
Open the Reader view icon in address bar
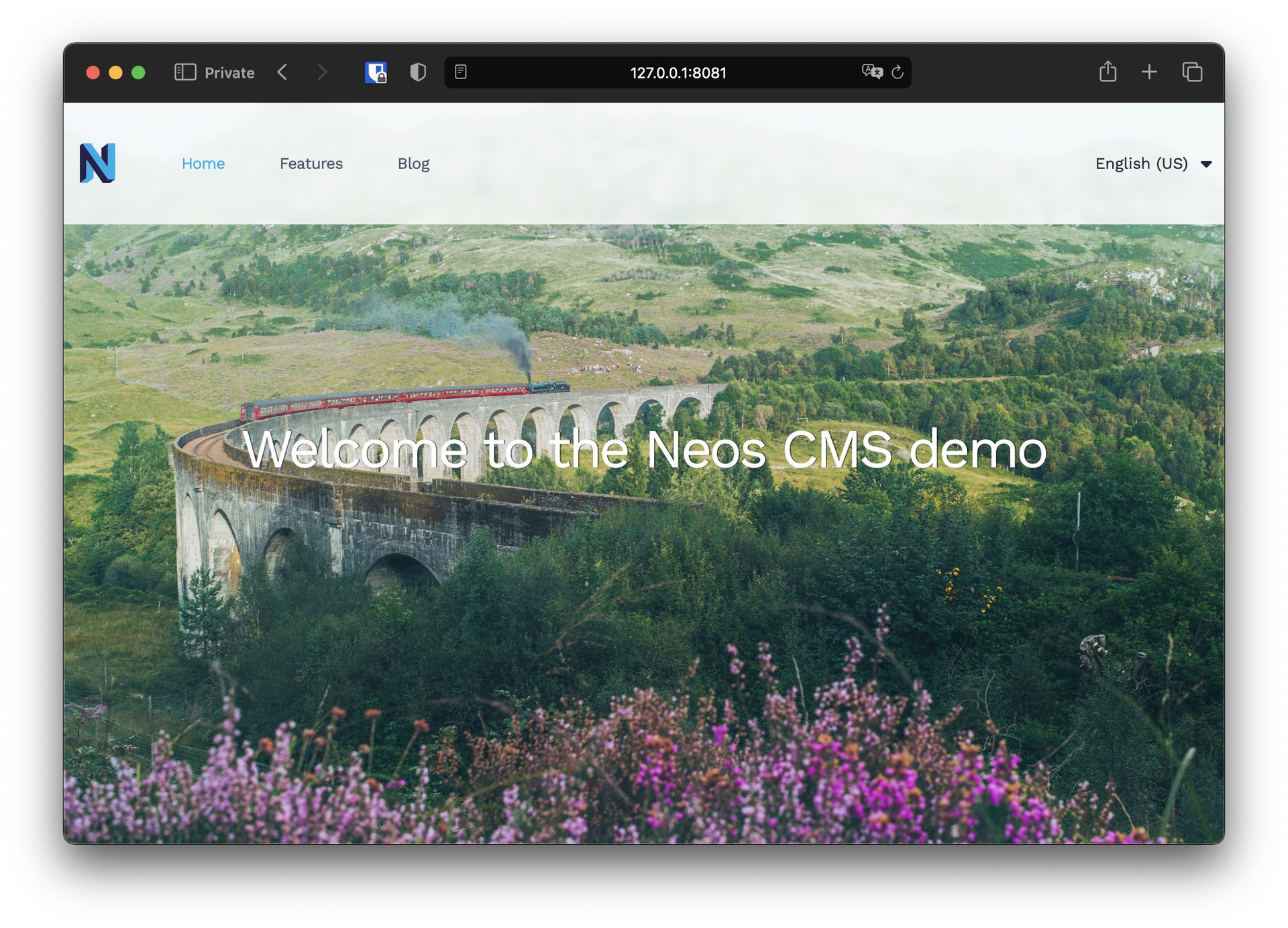pyautogui.click(x=462, y=72)
